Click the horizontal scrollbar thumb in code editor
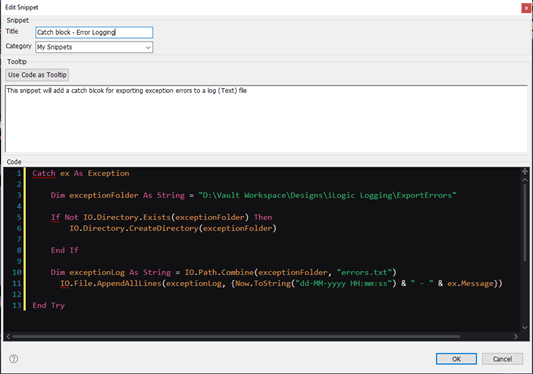The image size is (533, 374). 236,337
